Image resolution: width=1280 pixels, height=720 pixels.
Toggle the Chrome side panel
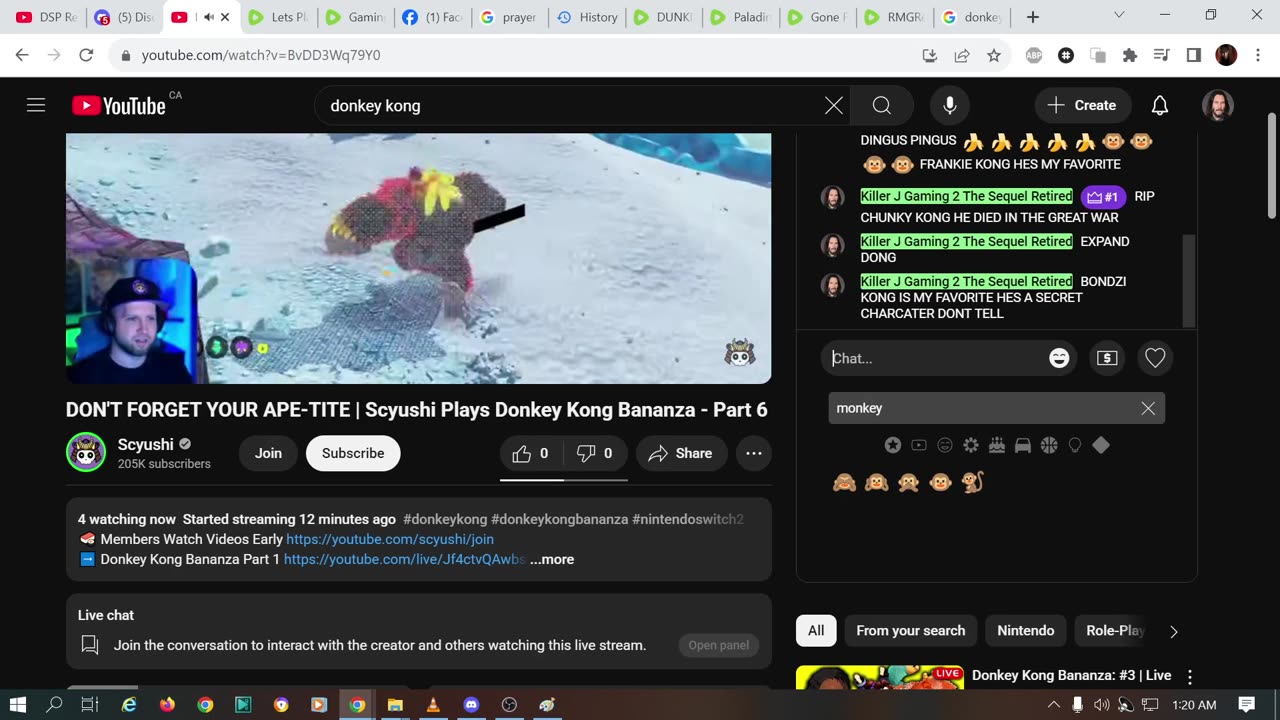(1193, 55)
